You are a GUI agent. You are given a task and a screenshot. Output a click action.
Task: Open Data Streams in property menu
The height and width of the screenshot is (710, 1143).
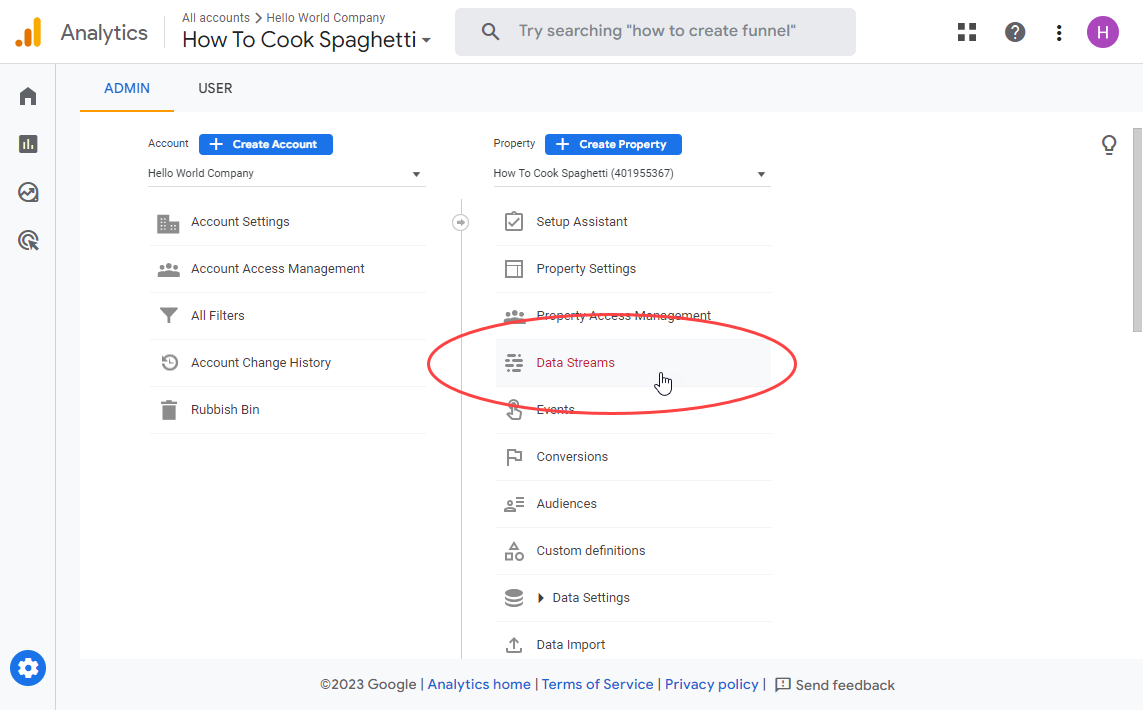tap(575, 363)
